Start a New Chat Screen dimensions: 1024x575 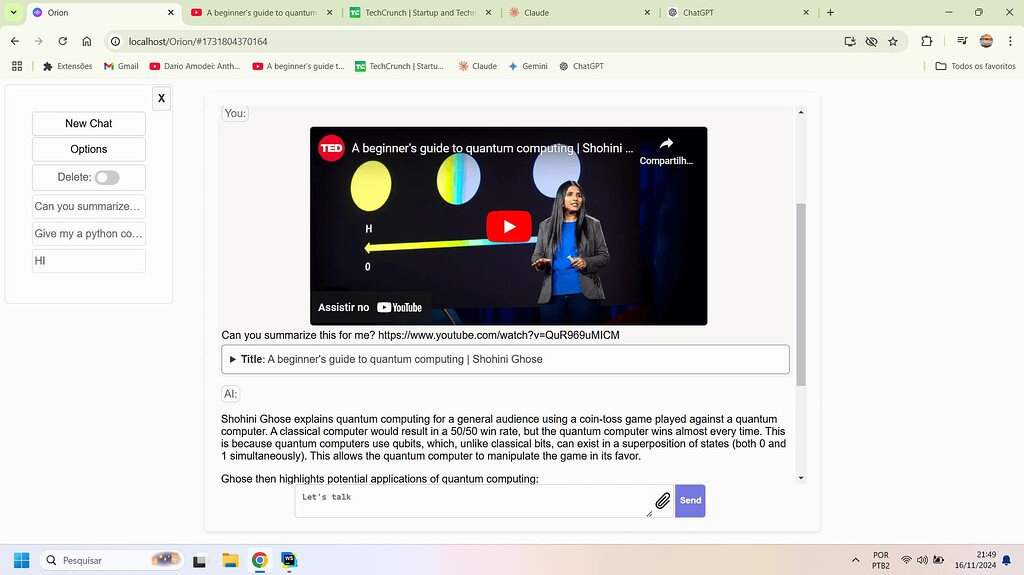(89, 124)
